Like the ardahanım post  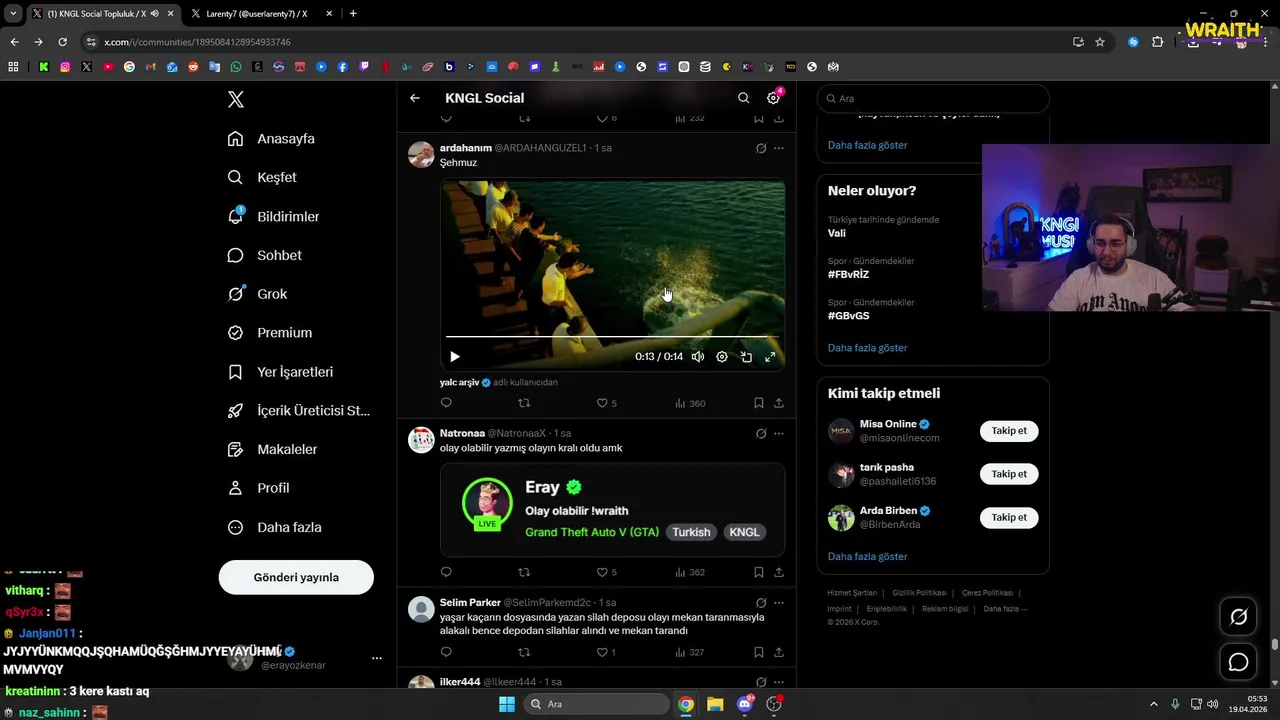[x=602, y=403]
